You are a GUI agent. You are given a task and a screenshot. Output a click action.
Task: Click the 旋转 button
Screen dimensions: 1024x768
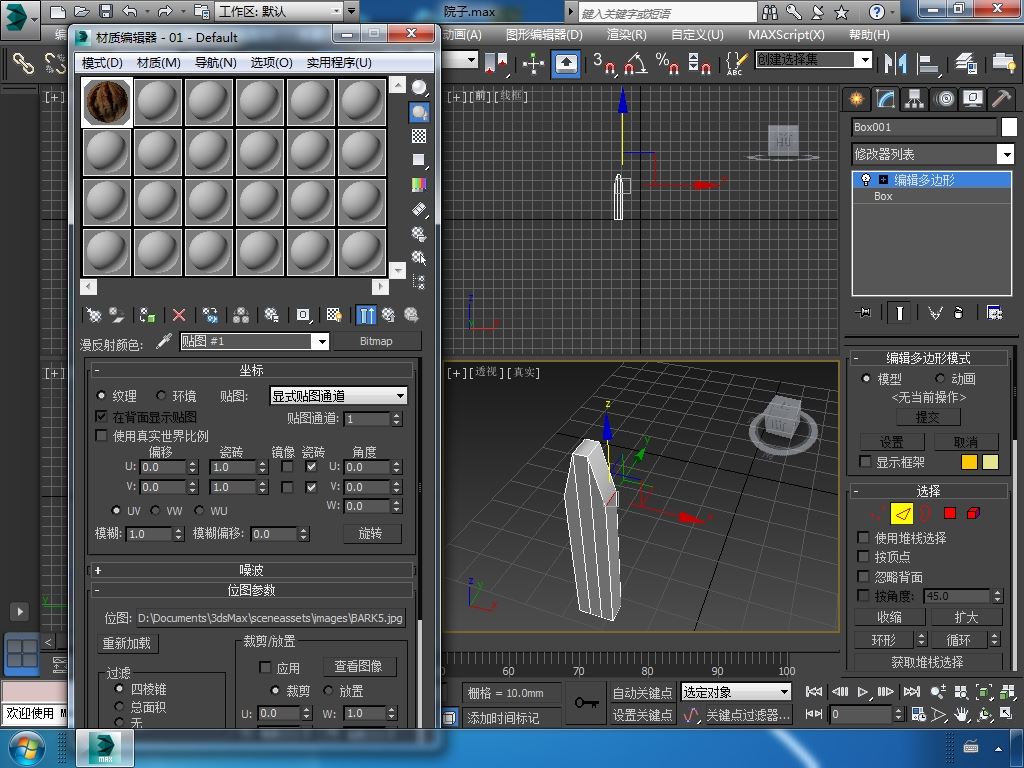tap(371, 533)
